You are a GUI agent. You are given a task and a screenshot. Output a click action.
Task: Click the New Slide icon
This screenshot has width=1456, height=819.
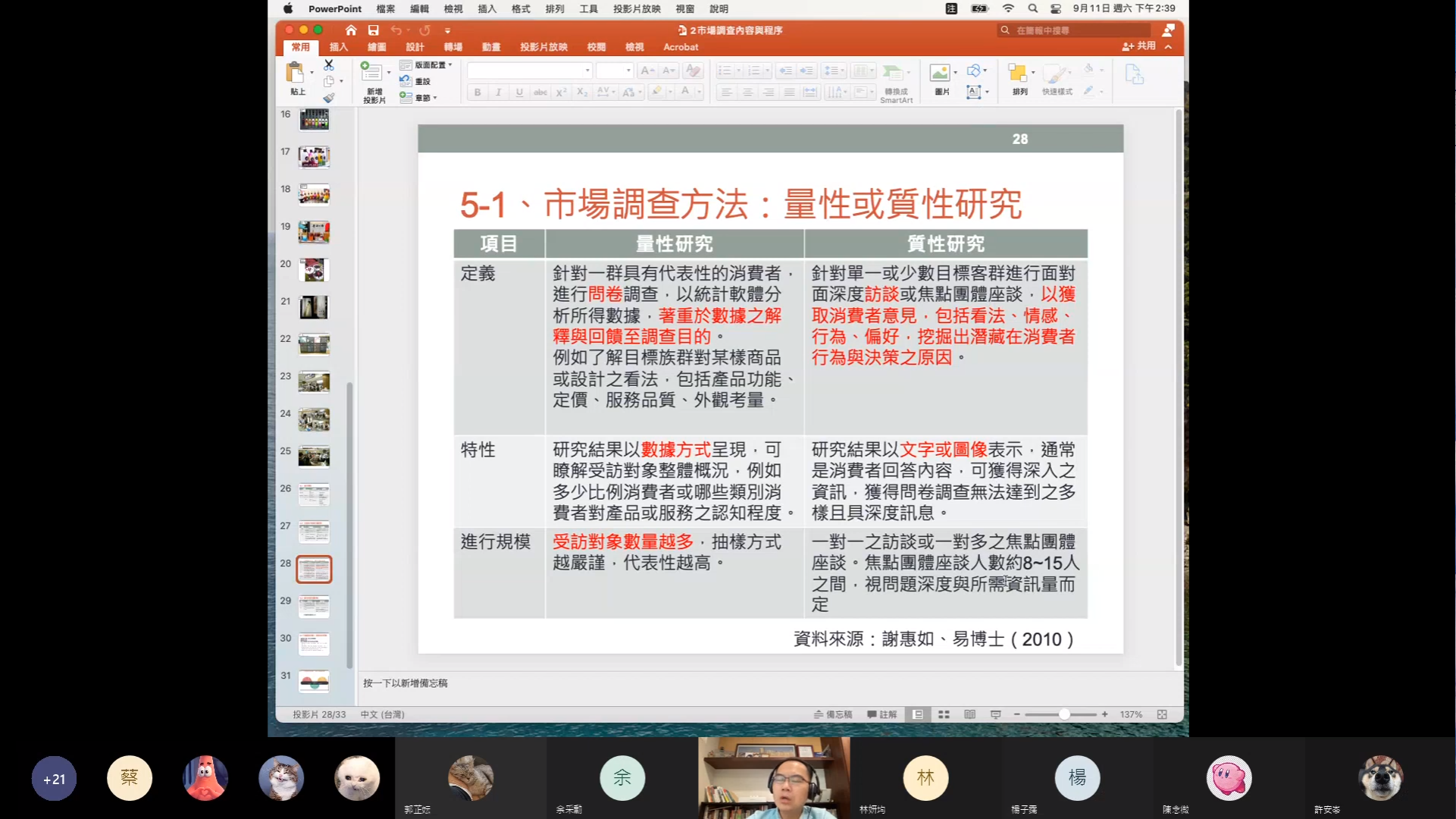pyautogui.click(x=371, y=74)
